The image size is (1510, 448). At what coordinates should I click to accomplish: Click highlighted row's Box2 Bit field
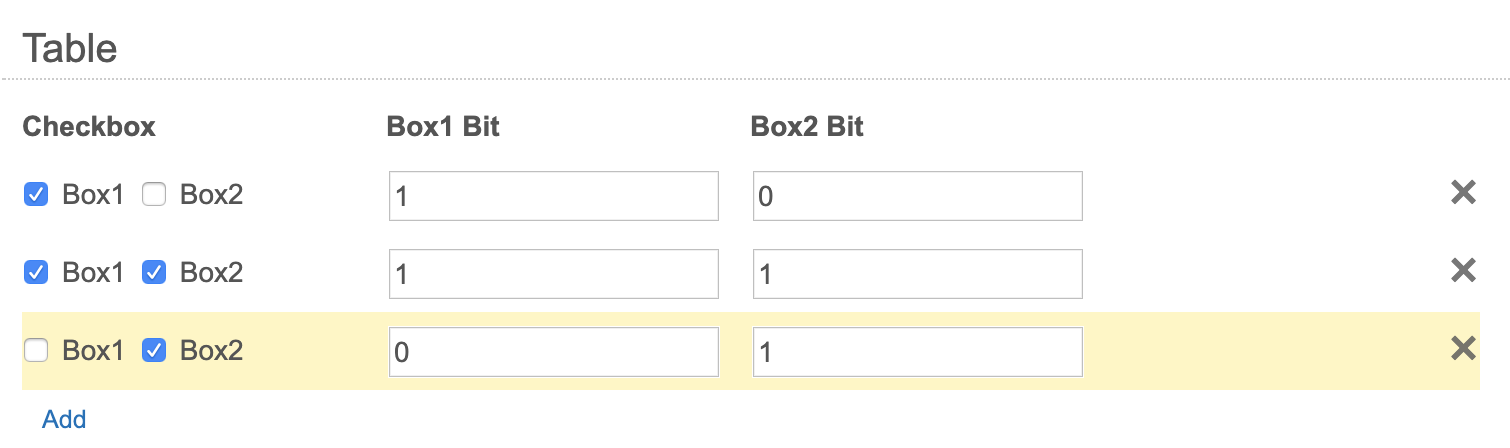(917, 352)
